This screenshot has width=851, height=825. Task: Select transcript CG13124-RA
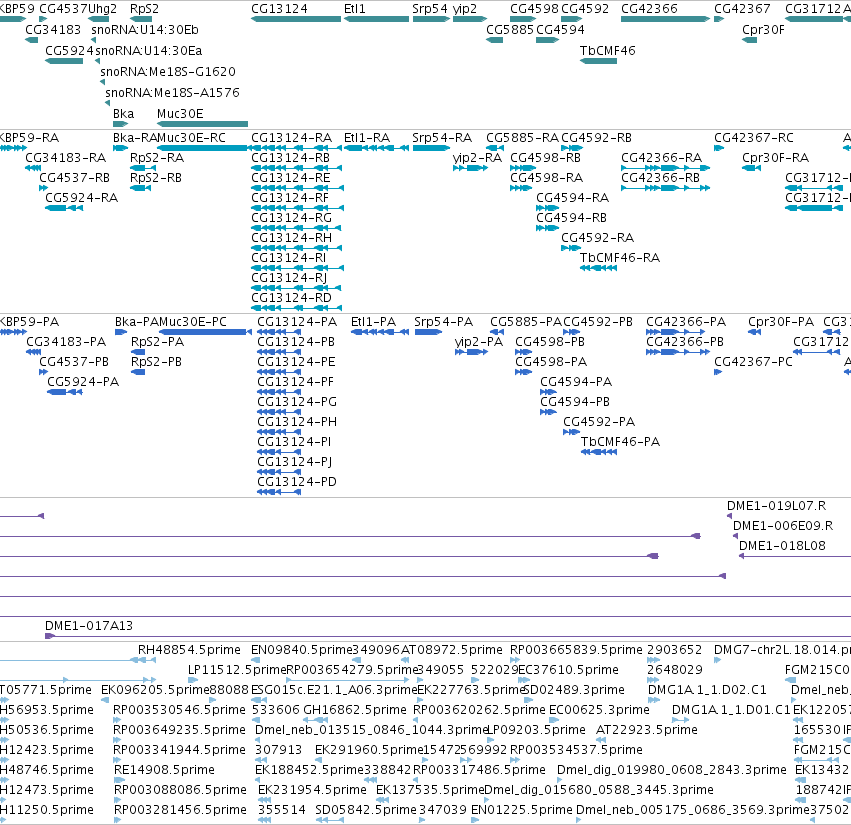tap(297, 148)
